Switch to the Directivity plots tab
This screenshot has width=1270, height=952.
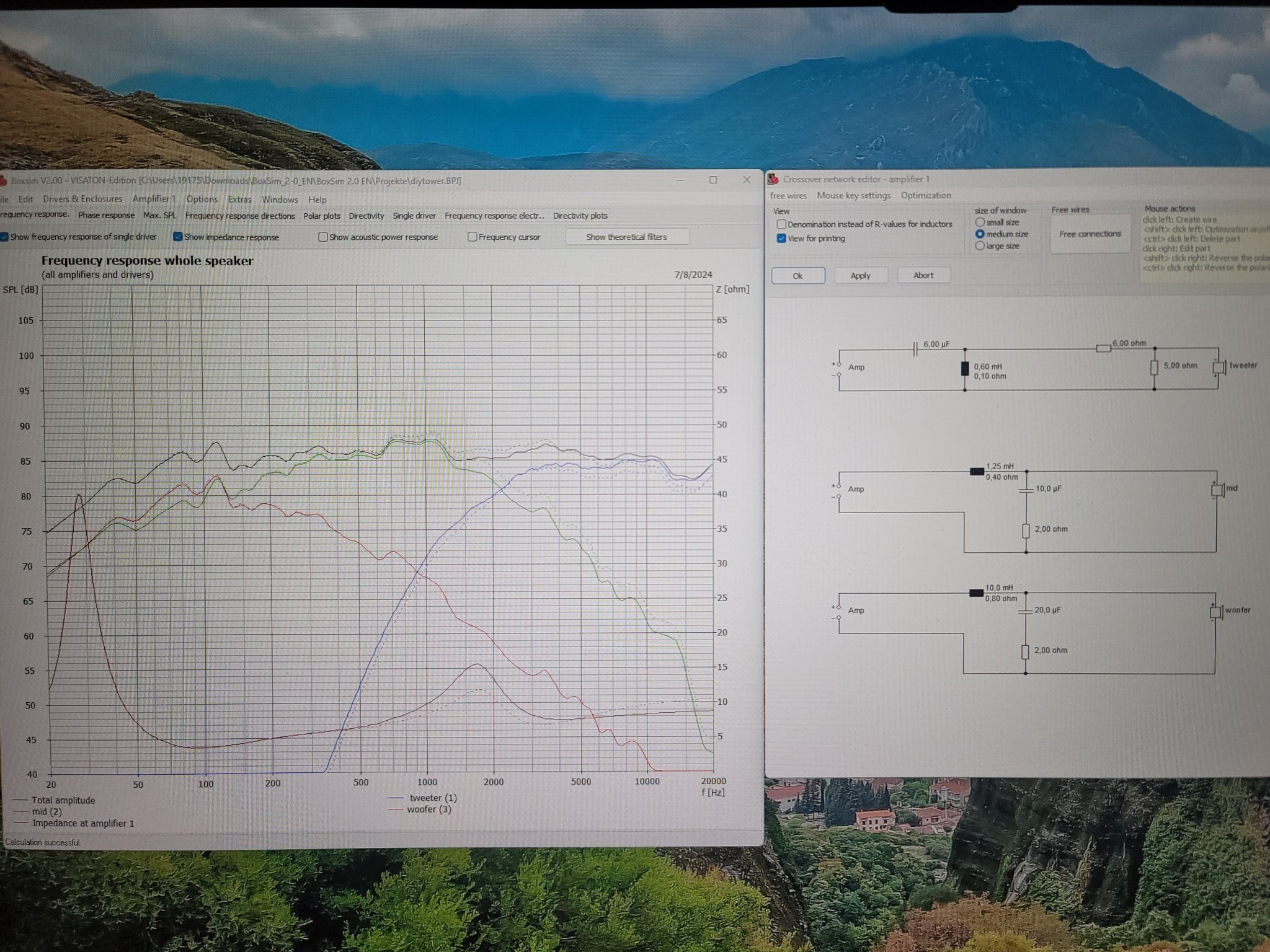click(x=580, y=216)
